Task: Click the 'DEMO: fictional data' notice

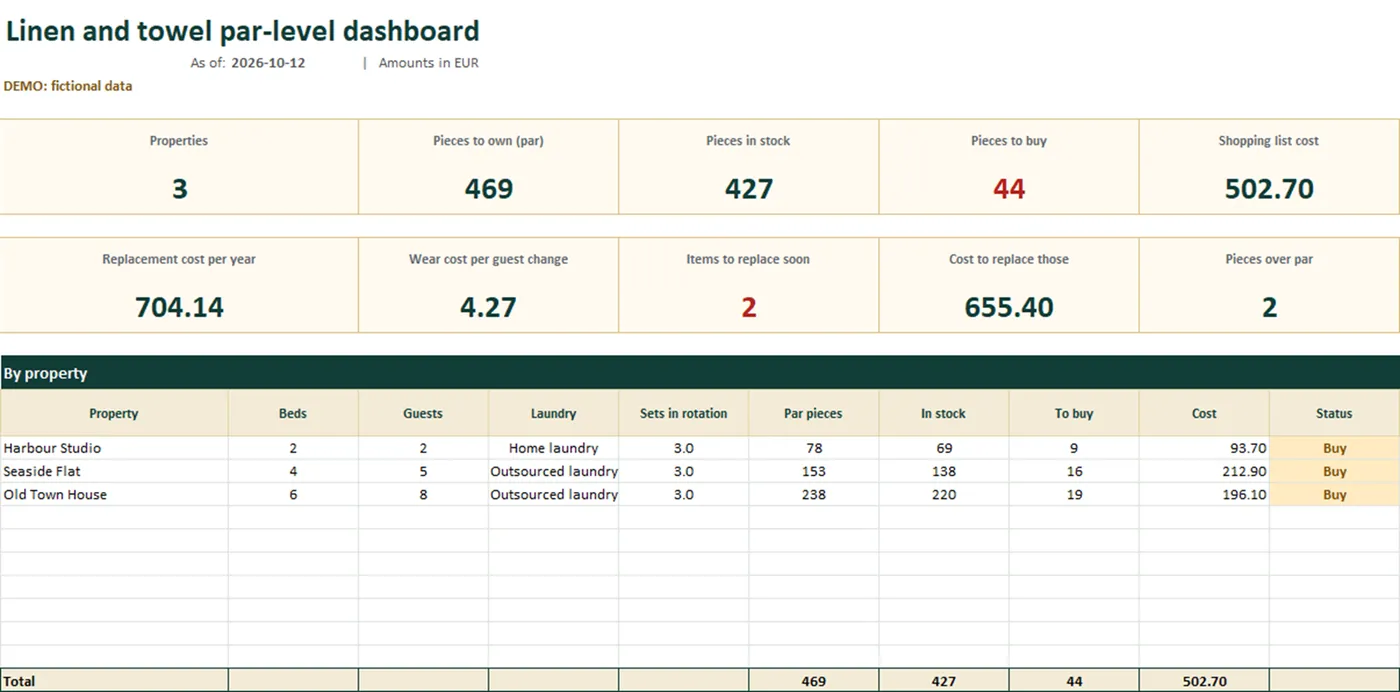Action: click(x=68, y=86)
